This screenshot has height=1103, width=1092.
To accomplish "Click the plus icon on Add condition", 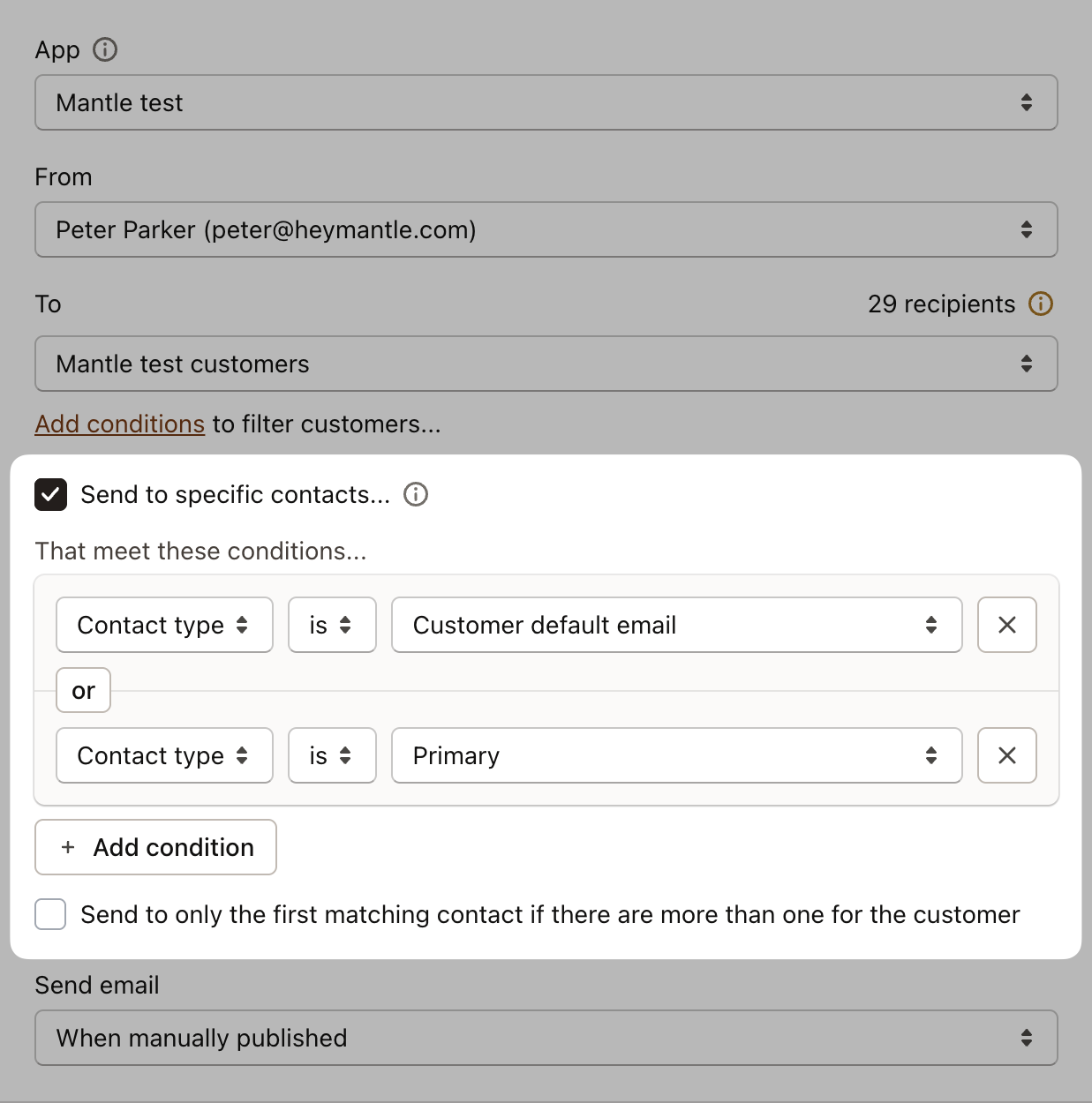I will click(67, 847).
